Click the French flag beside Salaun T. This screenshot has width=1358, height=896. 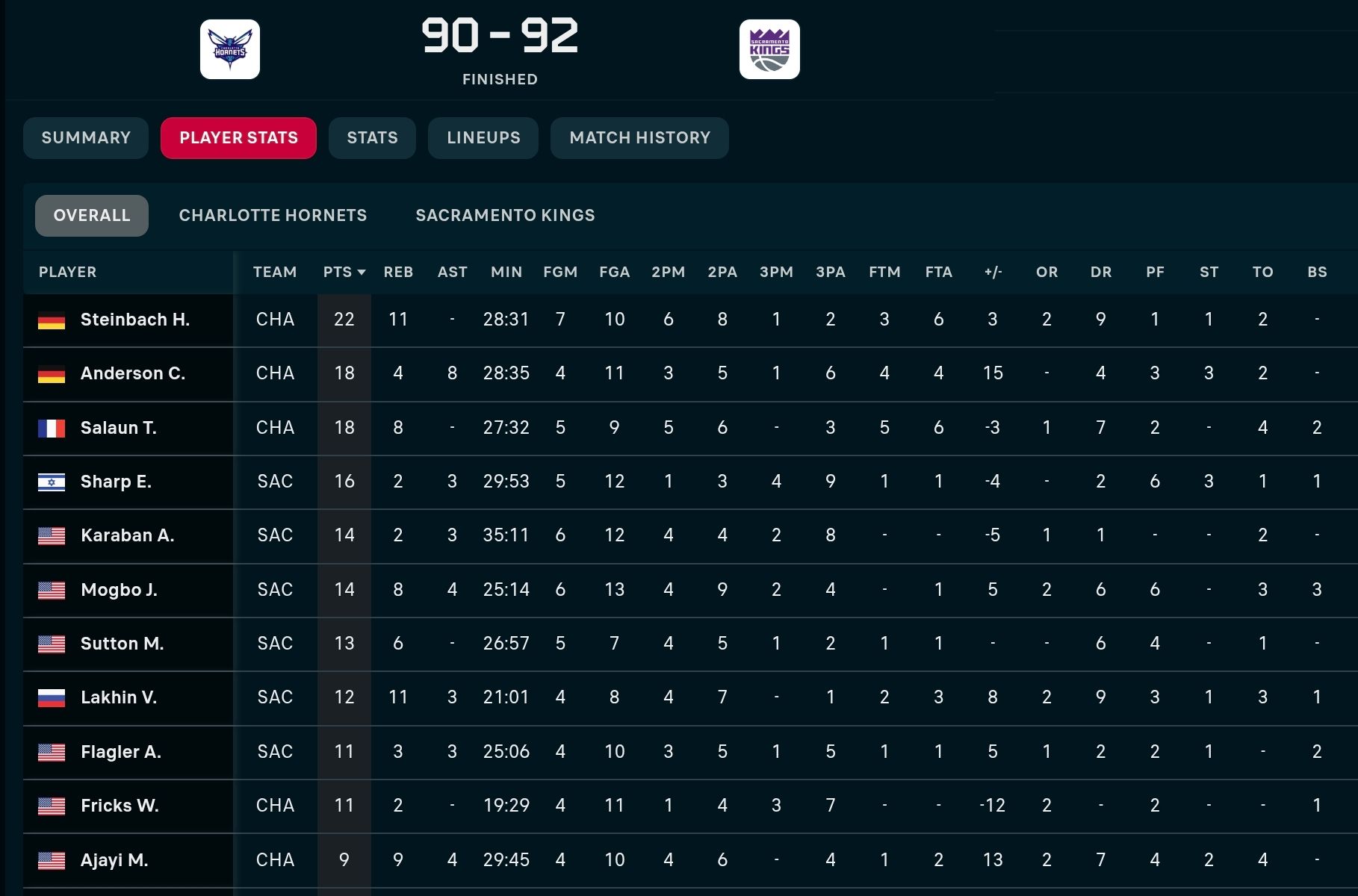52,429
